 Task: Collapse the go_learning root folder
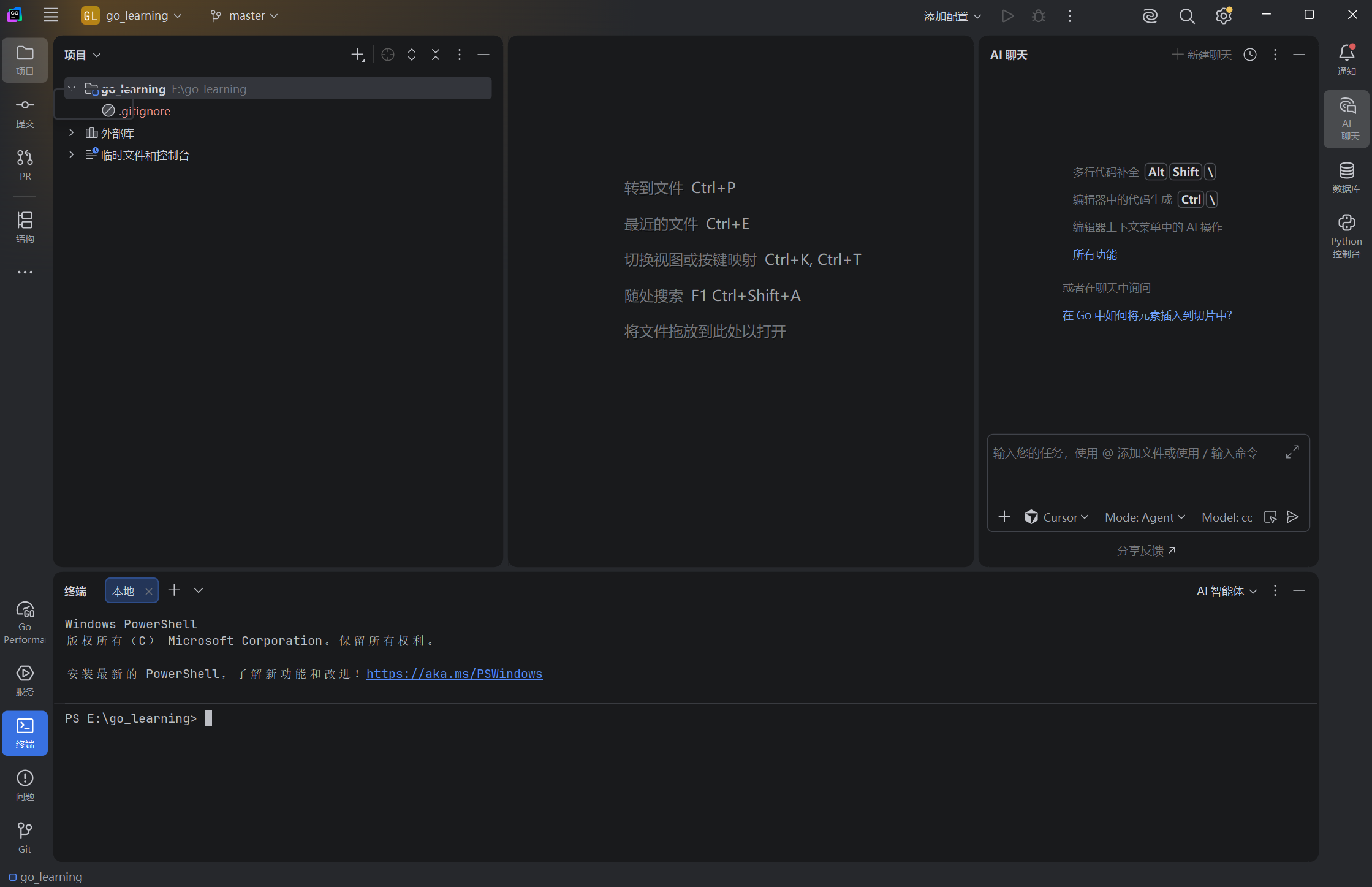[x=72, y=88]
